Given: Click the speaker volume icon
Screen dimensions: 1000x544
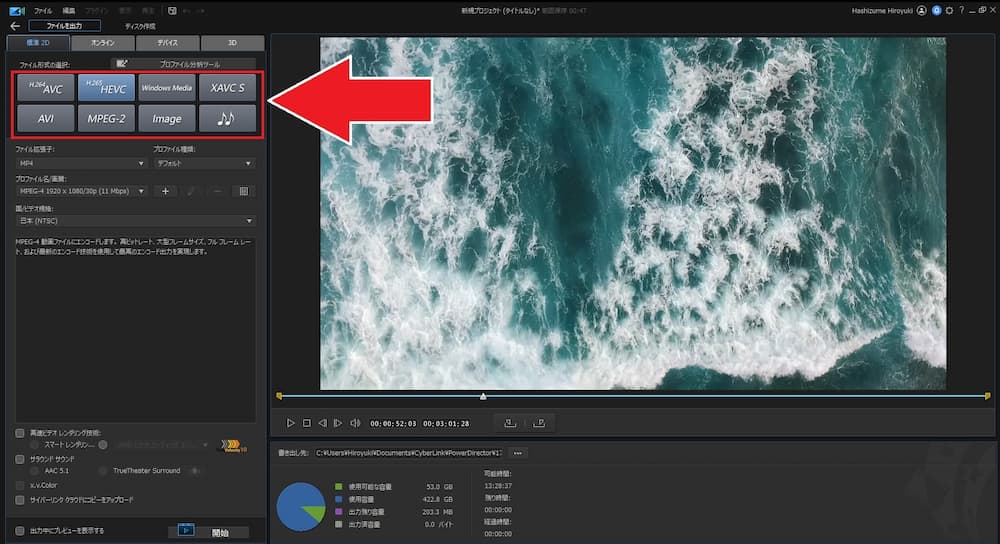Looking at the screenshot, I should (353, 423).
